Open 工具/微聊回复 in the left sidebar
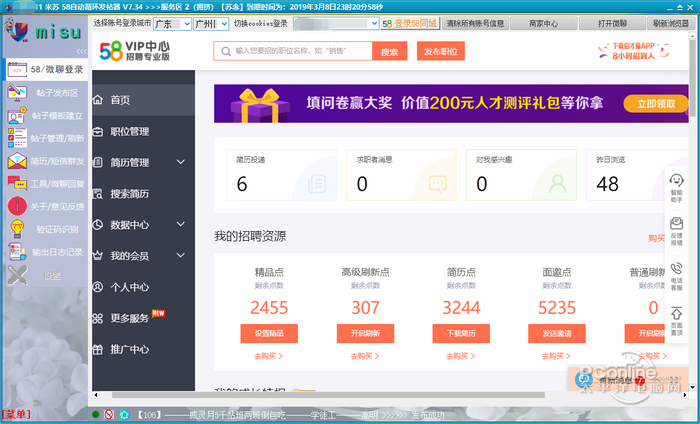The width and height of the screenshot is (700, 424). (45, 184)
